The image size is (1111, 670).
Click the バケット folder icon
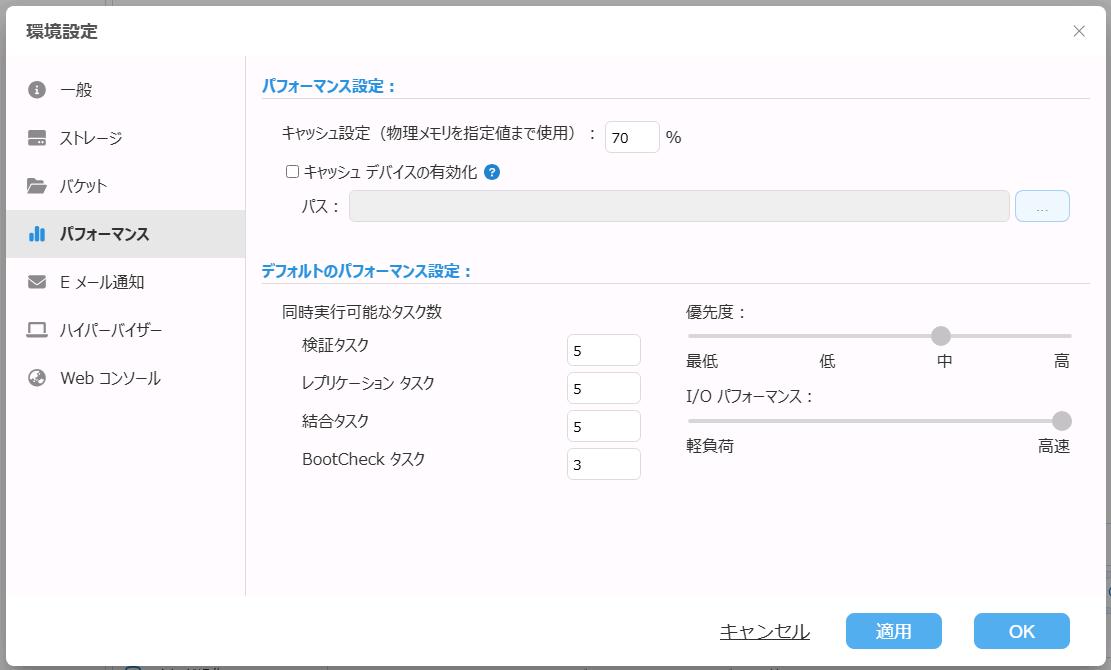[x=37, y=186]
